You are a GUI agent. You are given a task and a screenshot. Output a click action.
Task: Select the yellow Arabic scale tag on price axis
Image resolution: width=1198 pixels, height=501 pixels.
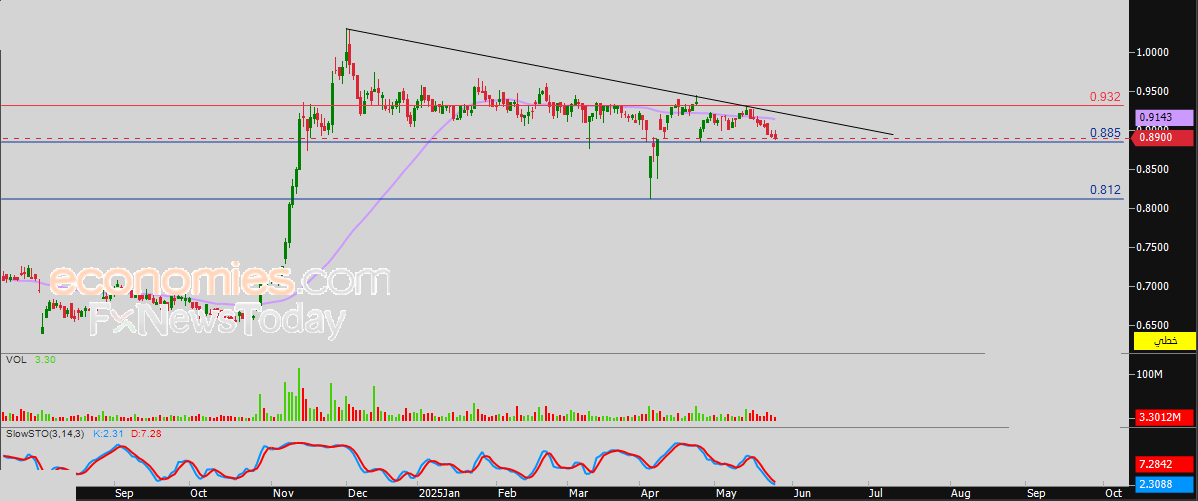click(x=1164, y=341)
